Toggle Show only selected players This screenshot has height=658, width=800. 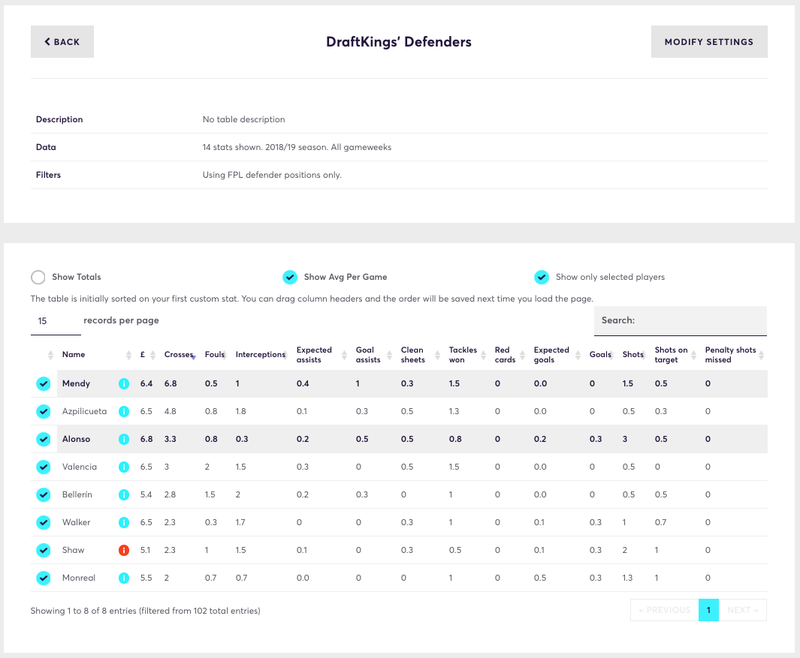(x=541, y=277)
